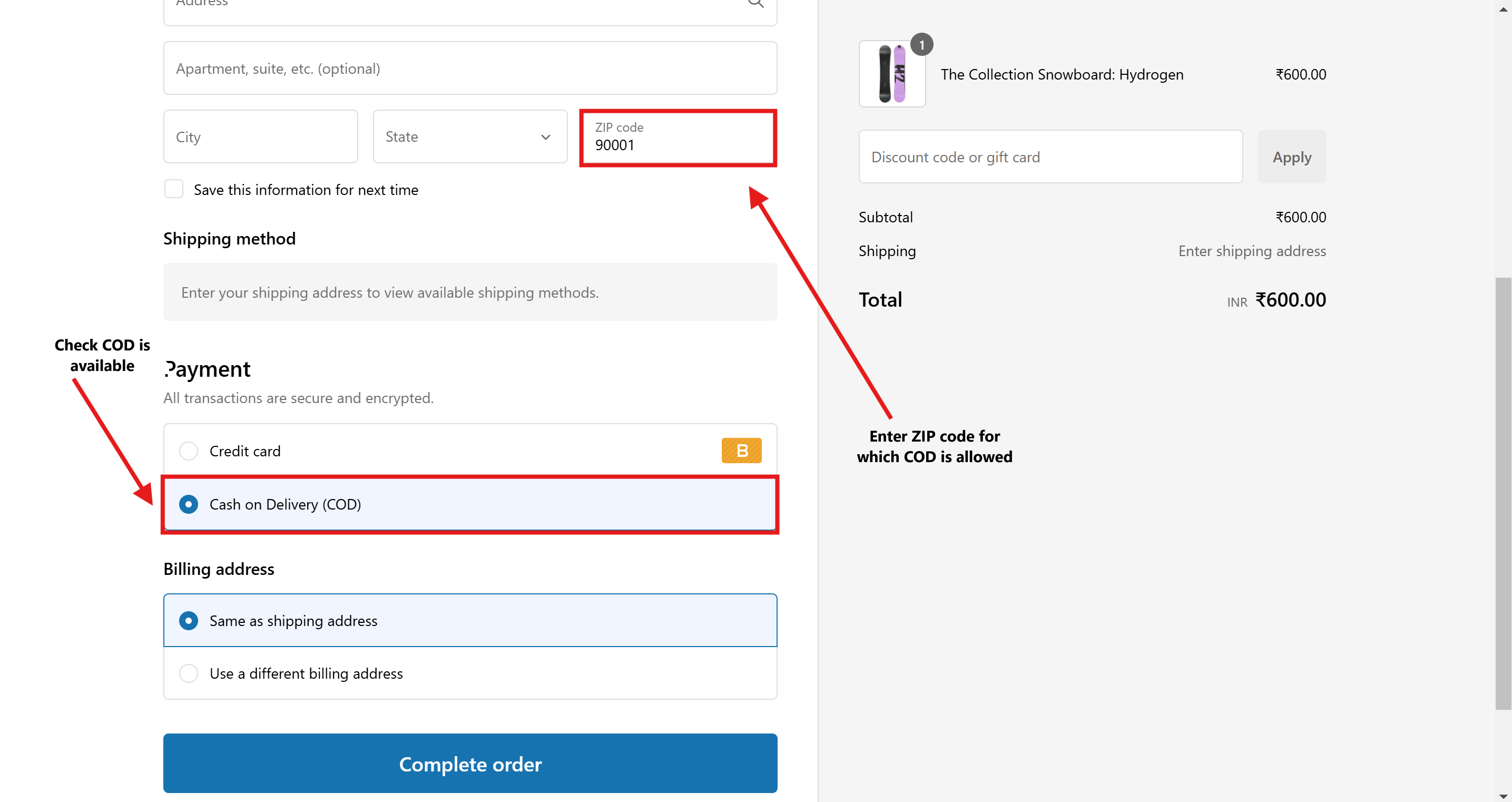The image size is (1512, 802).
Task: Click the quantity badge on the snowboard
Action: click(x=921, y=45)
